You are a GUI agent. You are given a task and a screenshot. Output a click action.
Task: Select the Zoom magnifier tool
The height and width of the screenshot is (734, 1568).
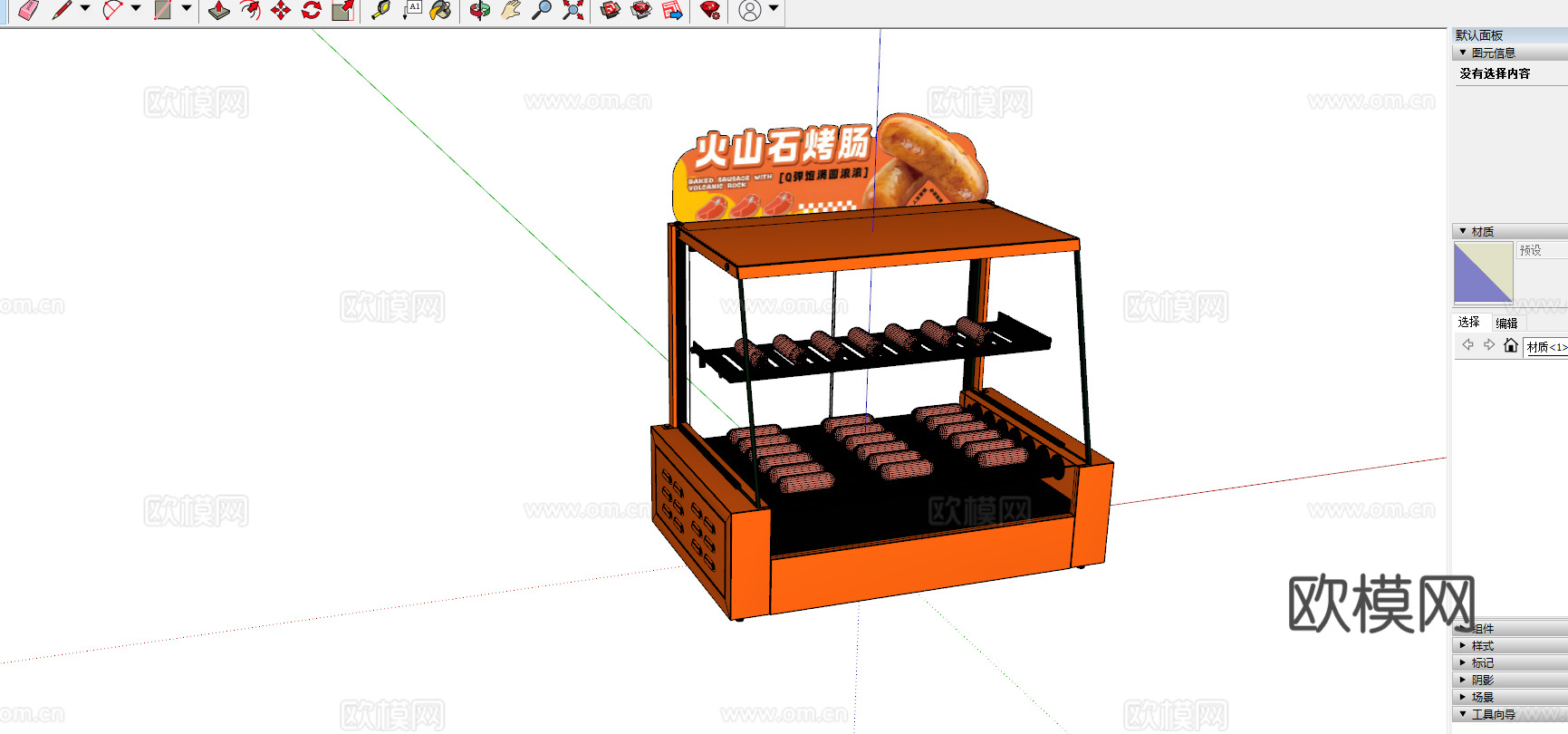542,10
